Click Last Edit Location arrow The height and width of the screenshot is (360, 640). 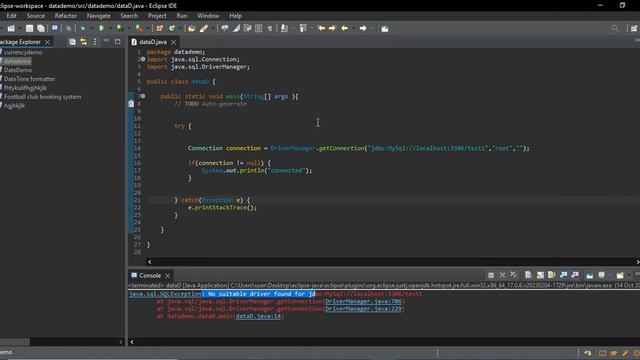pos(321,28)
